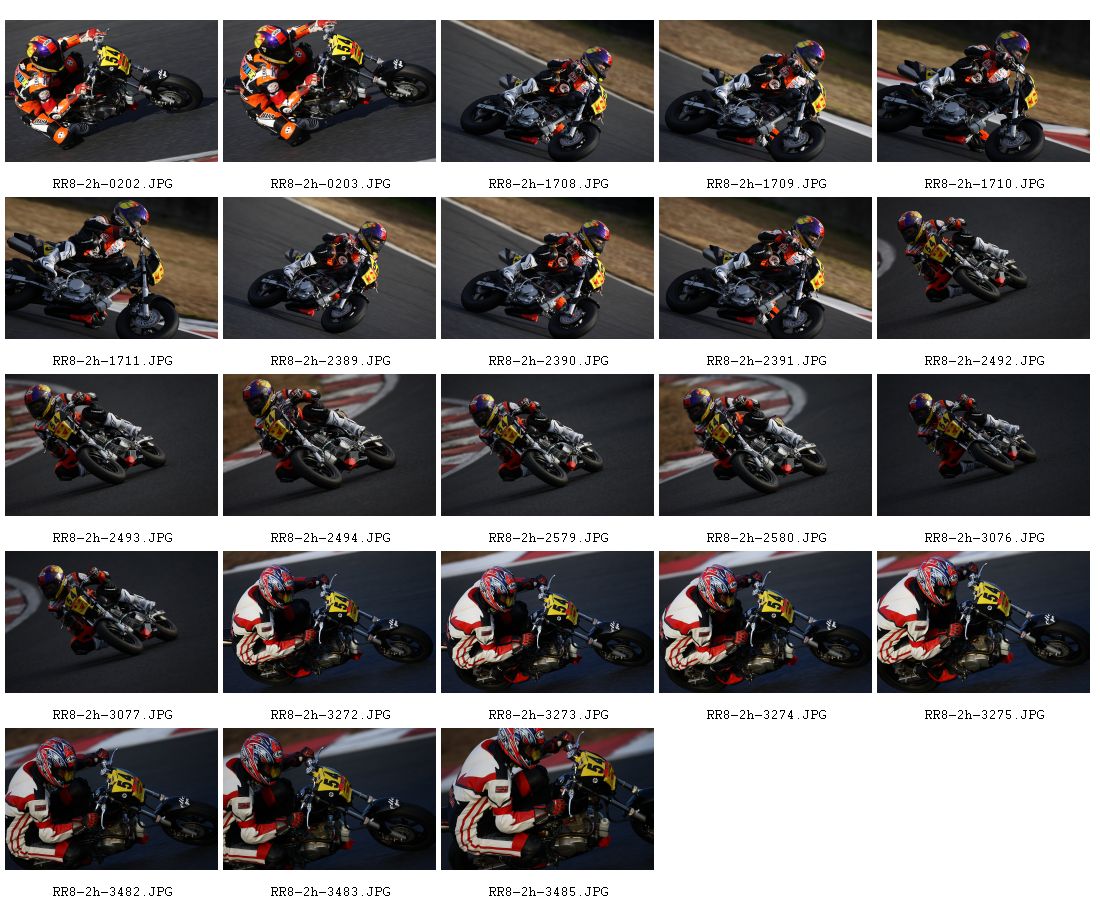Open photo RR8-2h-2389.JPG
Image resolution: width=1100 pixels, height=900 pixels.
[x=329, y=268]
